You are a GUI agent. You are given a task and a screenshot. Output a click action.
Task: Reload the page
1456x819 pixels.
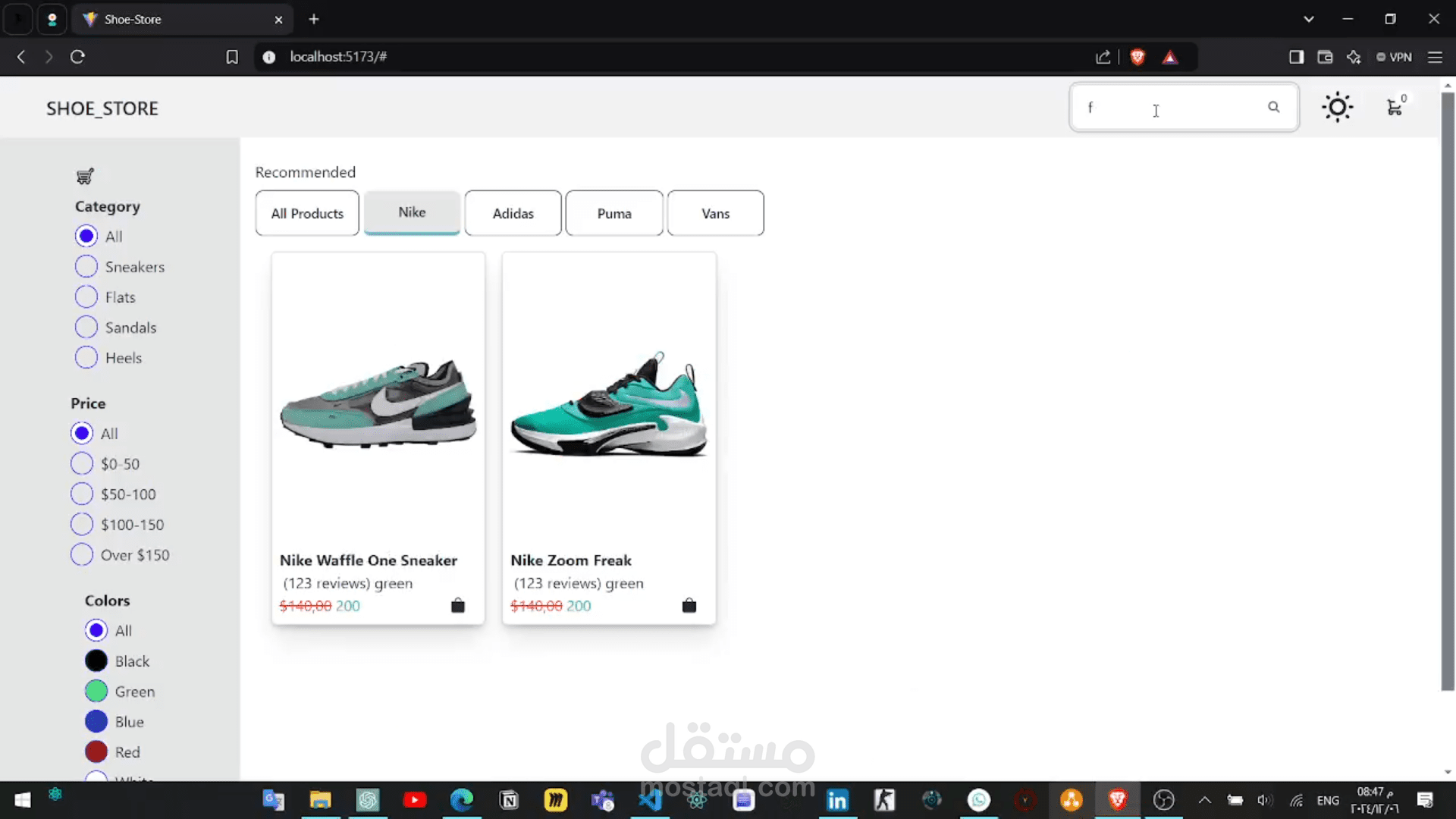(x=77, y=57)
